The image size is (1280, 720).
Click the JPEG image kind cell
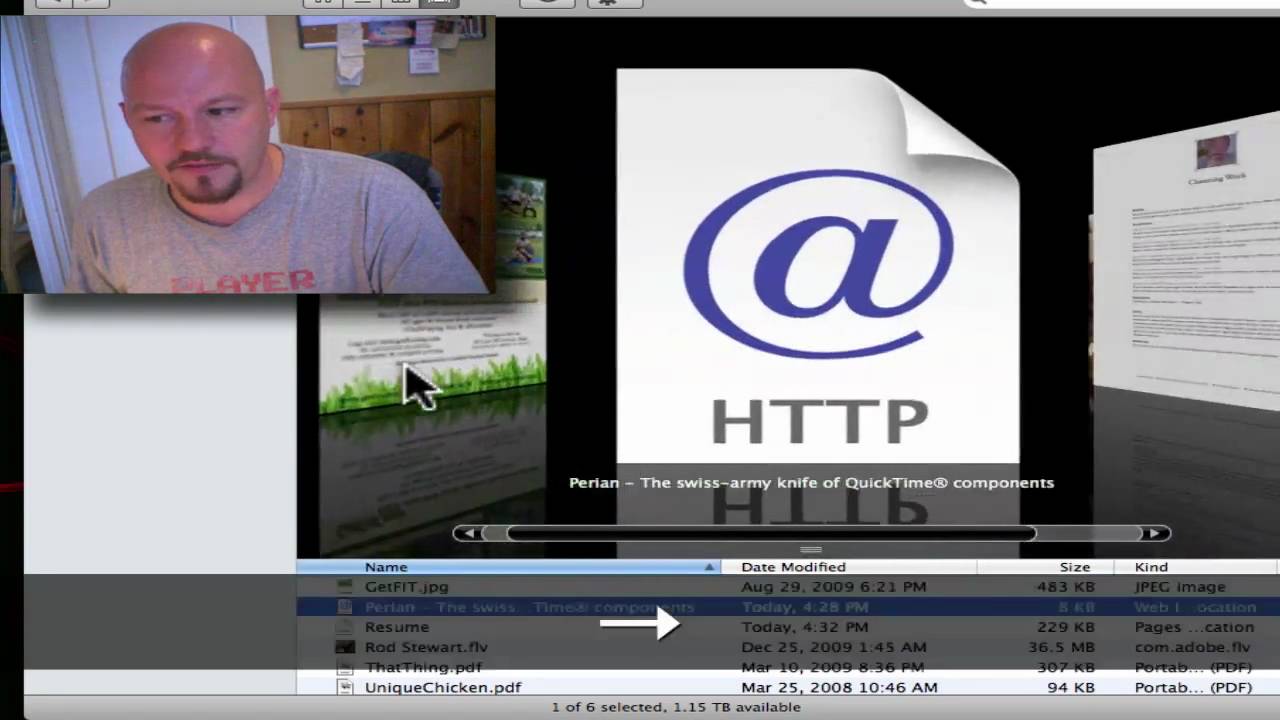point(1180,587)
